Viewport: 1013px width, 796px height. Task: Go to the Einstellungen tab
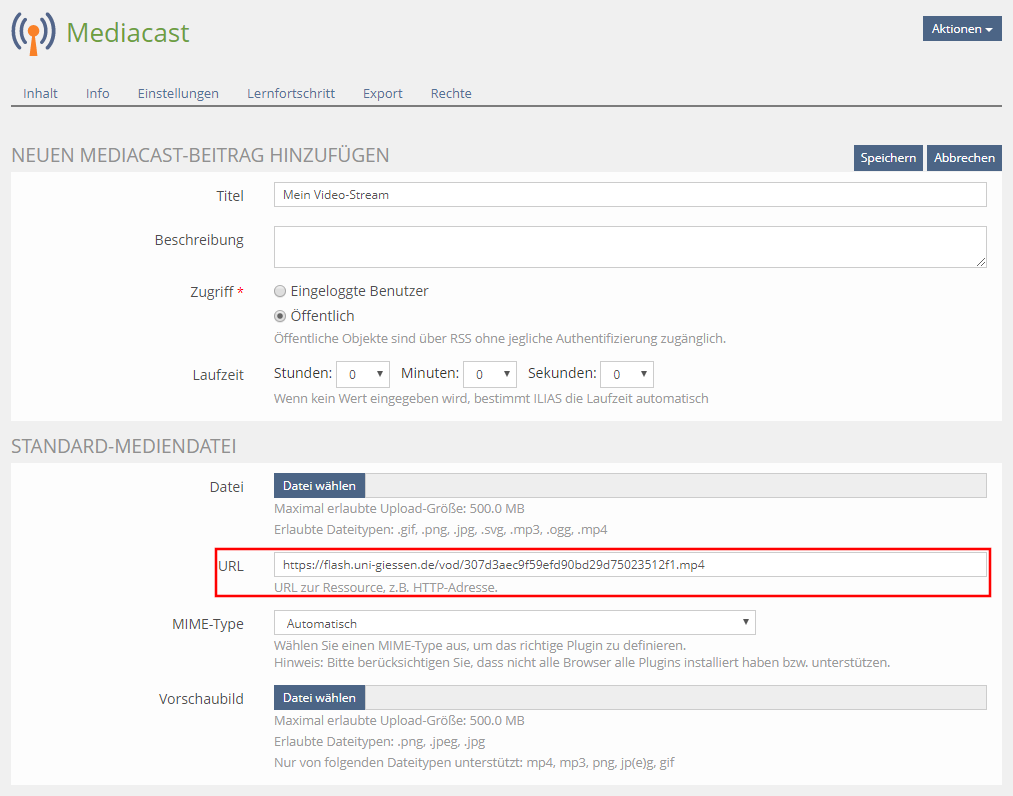tap(178, 93)
